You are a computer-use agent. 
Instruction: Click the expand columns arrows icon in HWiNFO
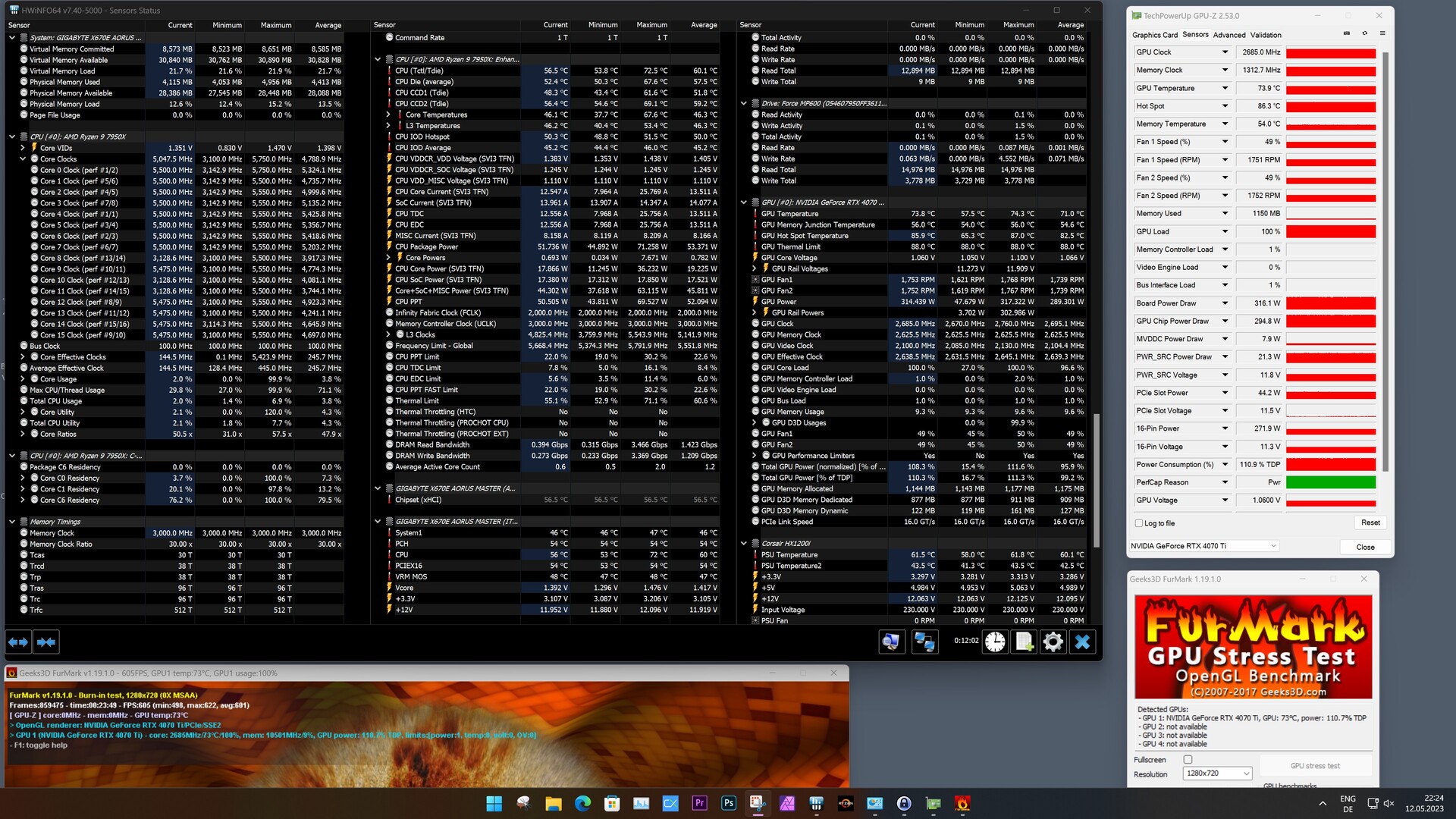(18, 642)
